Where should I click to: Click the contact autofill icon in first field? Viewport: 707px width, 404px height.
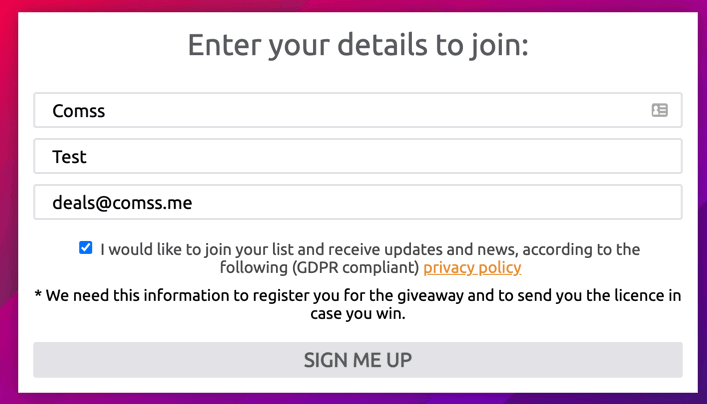659,110
